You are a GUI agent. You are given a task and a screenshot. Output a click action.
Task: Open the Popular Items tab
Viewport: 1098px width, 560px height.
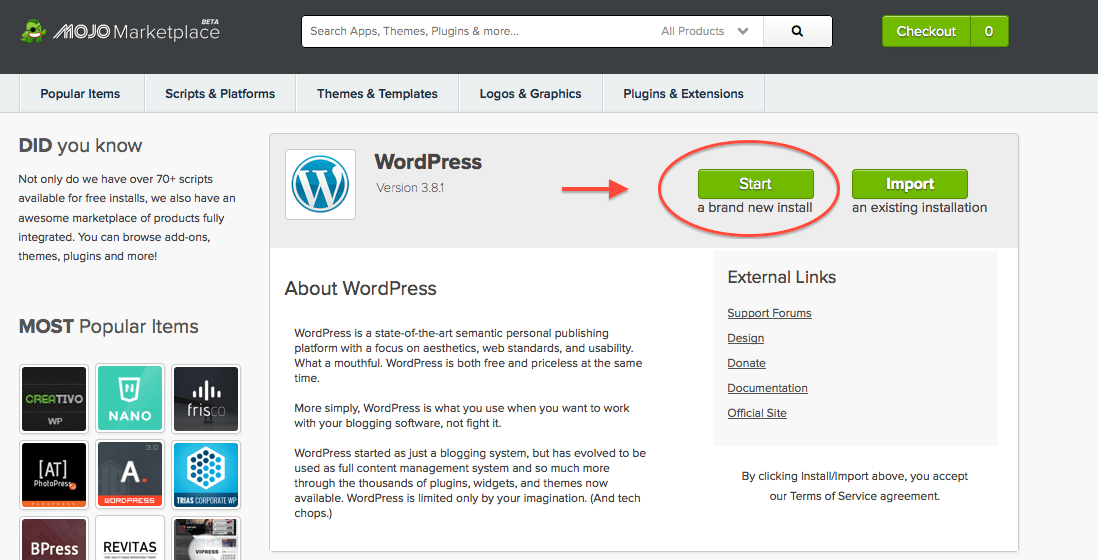click(80, 94)
